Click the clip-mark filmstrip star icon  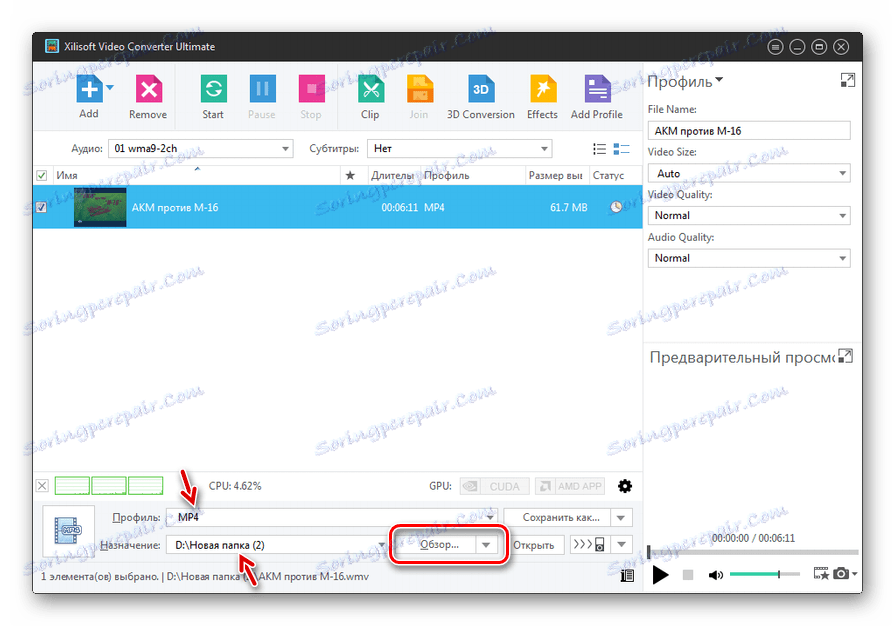[821, 574]
